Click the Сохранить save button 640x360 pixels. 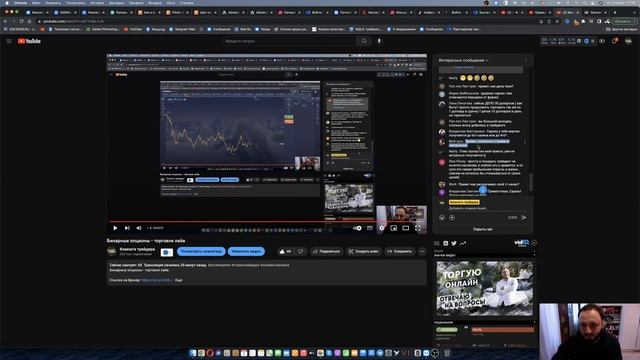pos(399,251)
